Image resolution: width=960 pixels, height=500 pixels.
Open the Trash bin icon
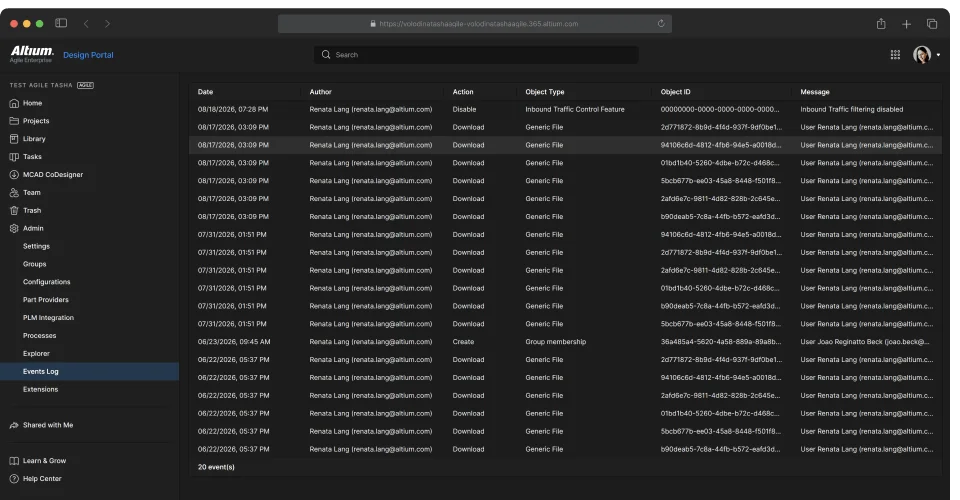coord(14,211)
